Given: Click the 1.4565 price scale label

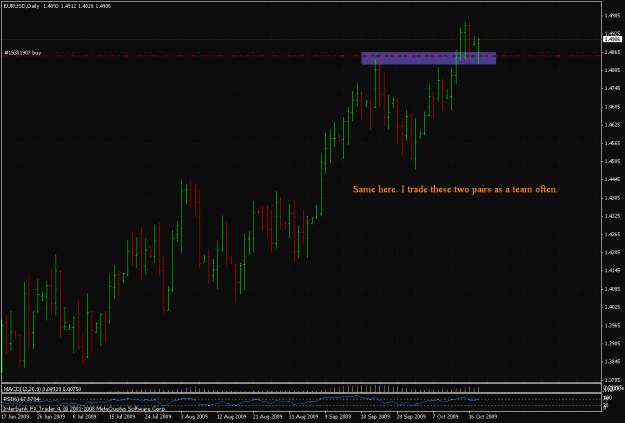Looking at the screenshot, I should [612, 143].
